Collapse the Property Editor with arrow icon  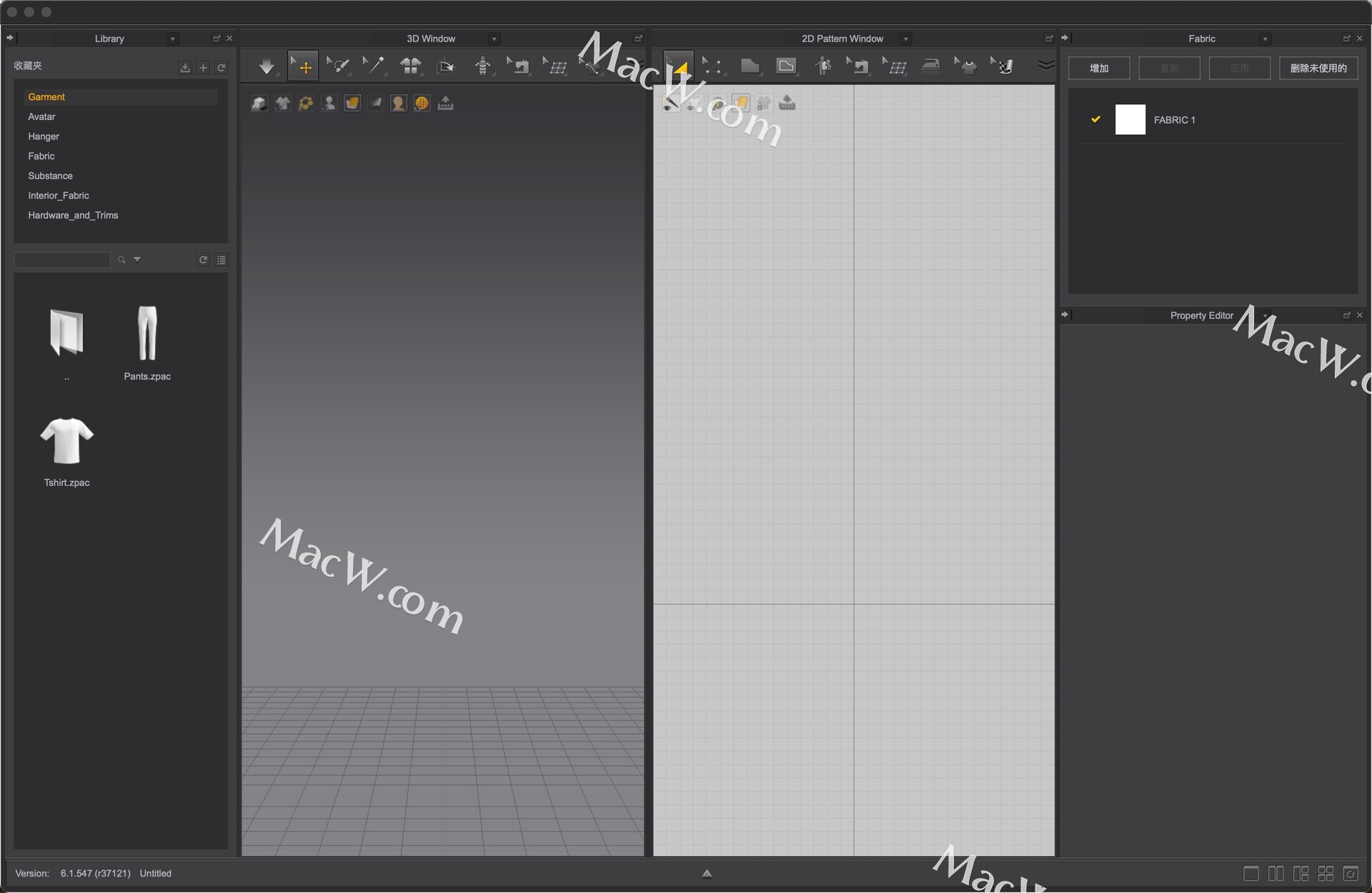[1065, 314]
